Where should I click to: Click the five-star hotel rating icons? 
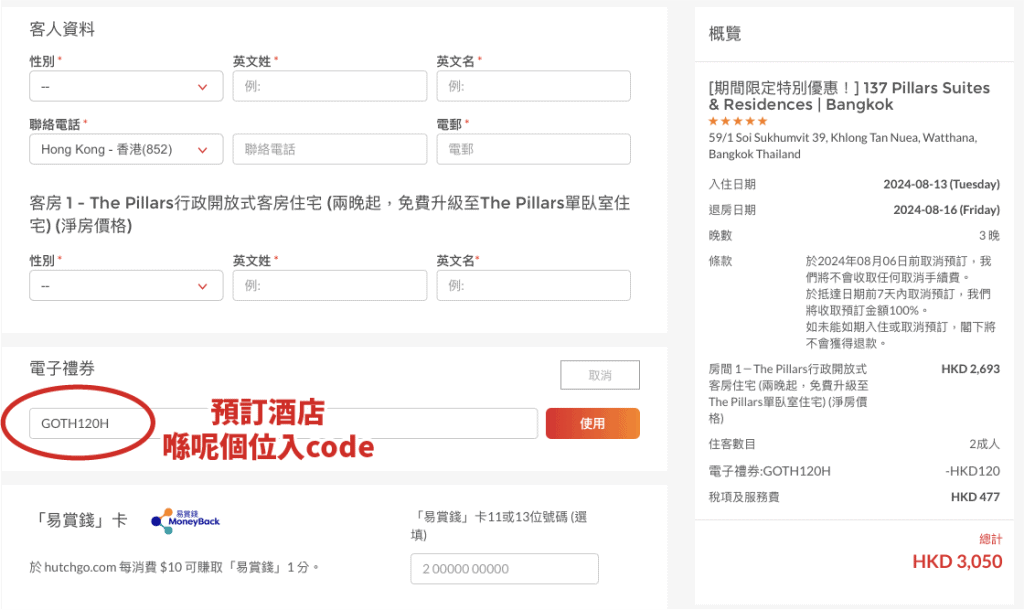(738, 121)
